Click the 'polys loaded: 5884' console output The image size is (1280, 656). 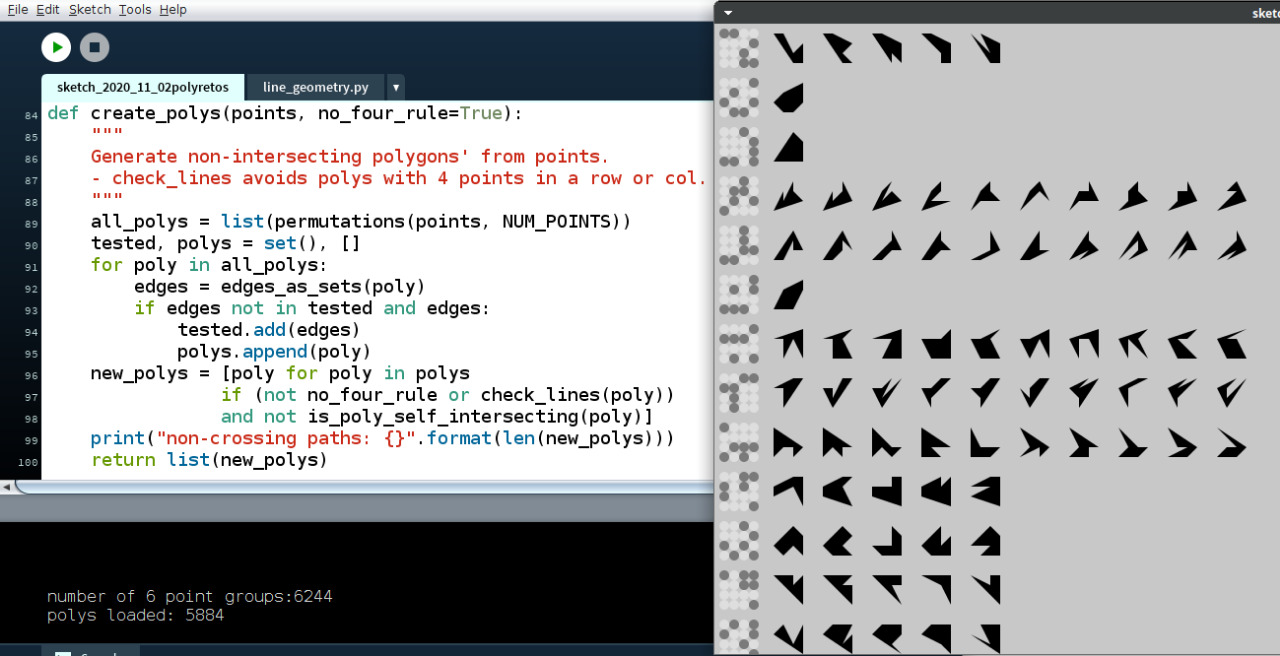point(135,615)
